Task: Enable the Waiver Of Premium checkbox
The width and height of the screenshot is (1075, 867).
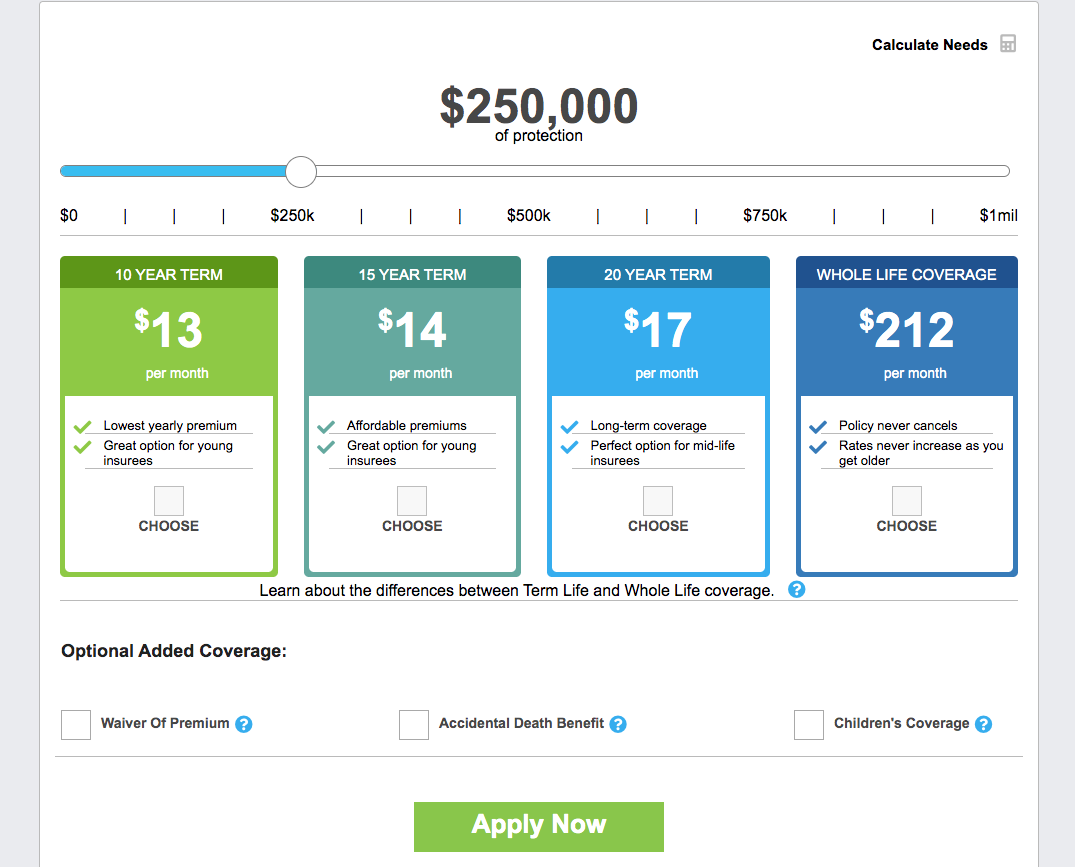Action: click(x=76, y=724)
